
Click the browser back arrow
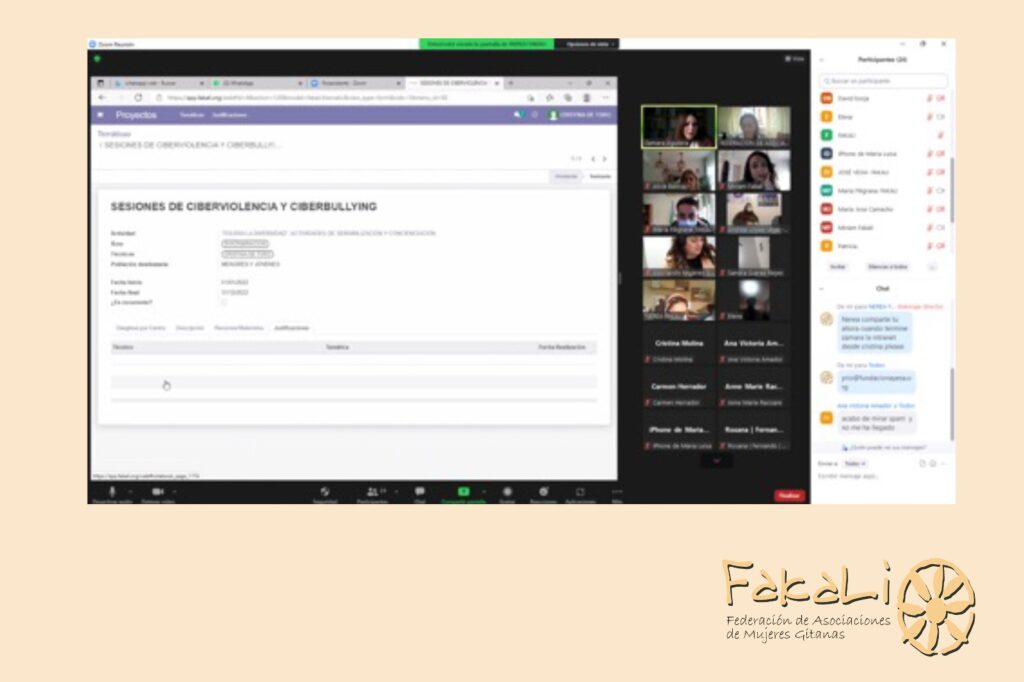[102, 97]
